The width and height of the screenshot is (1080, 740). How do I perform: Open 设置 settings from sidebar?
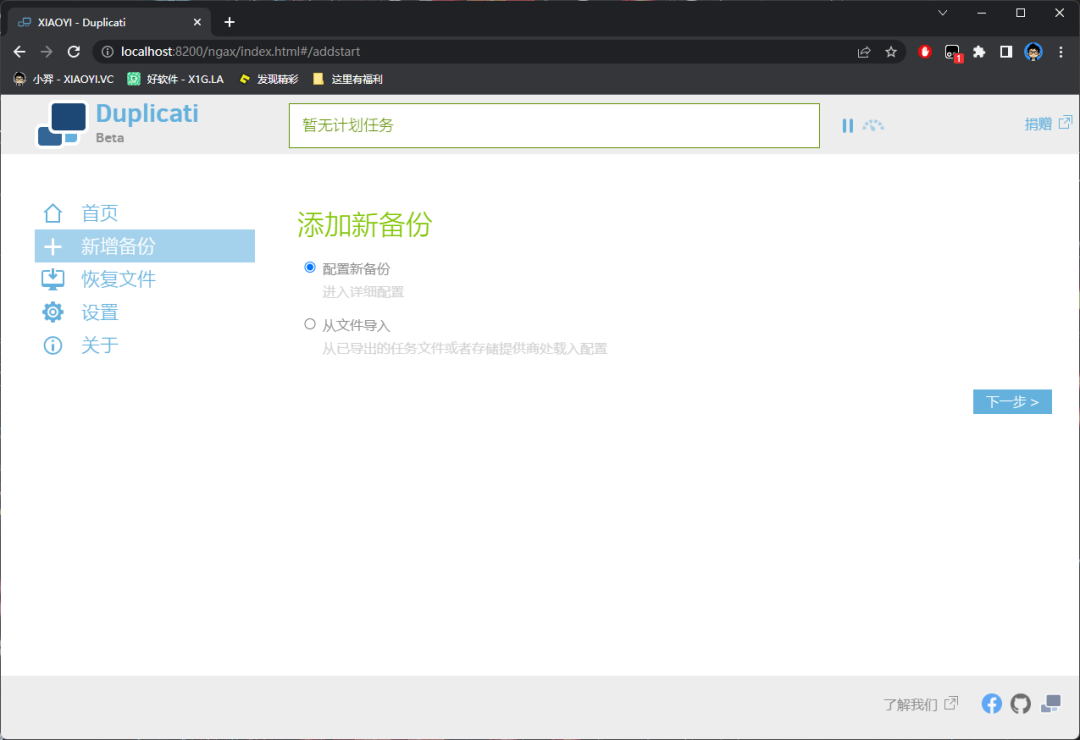pyautogui.click(x=99, y=313)
